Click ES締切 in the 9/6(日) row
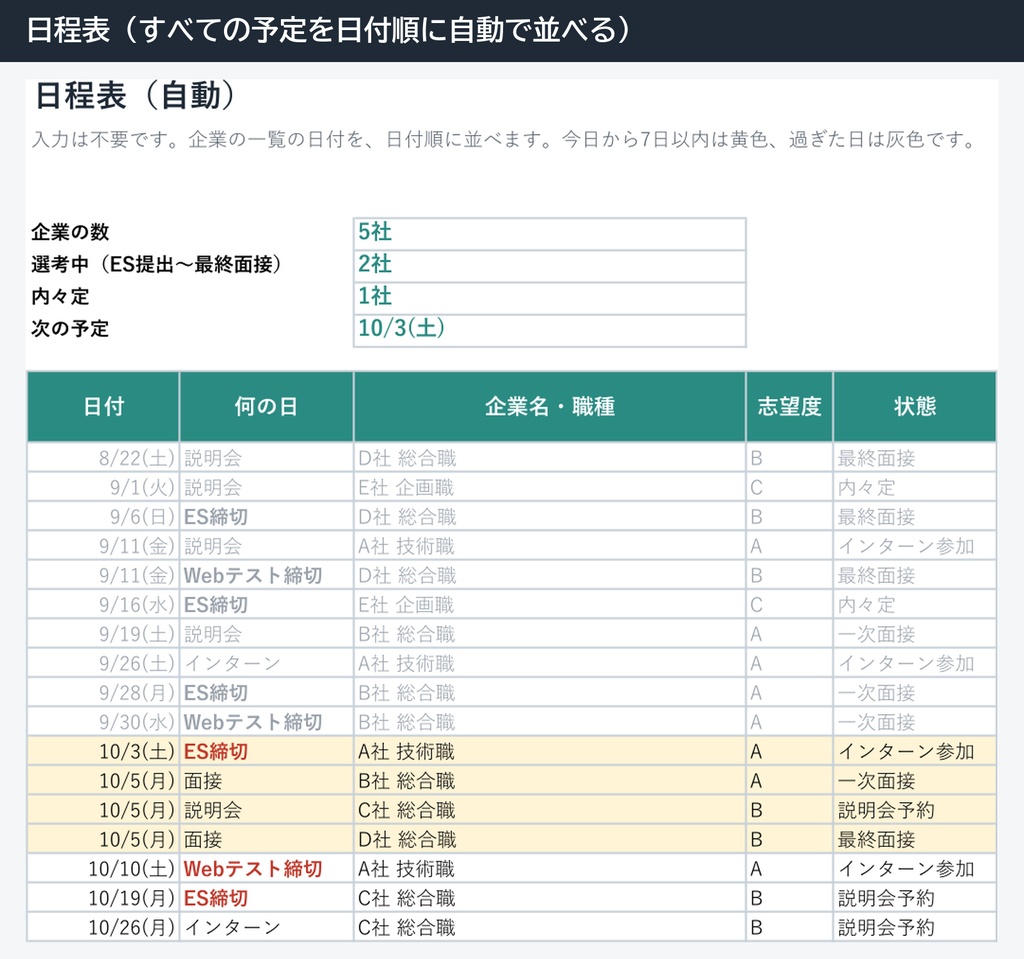 pyautogui.click(x=216, y=517)
